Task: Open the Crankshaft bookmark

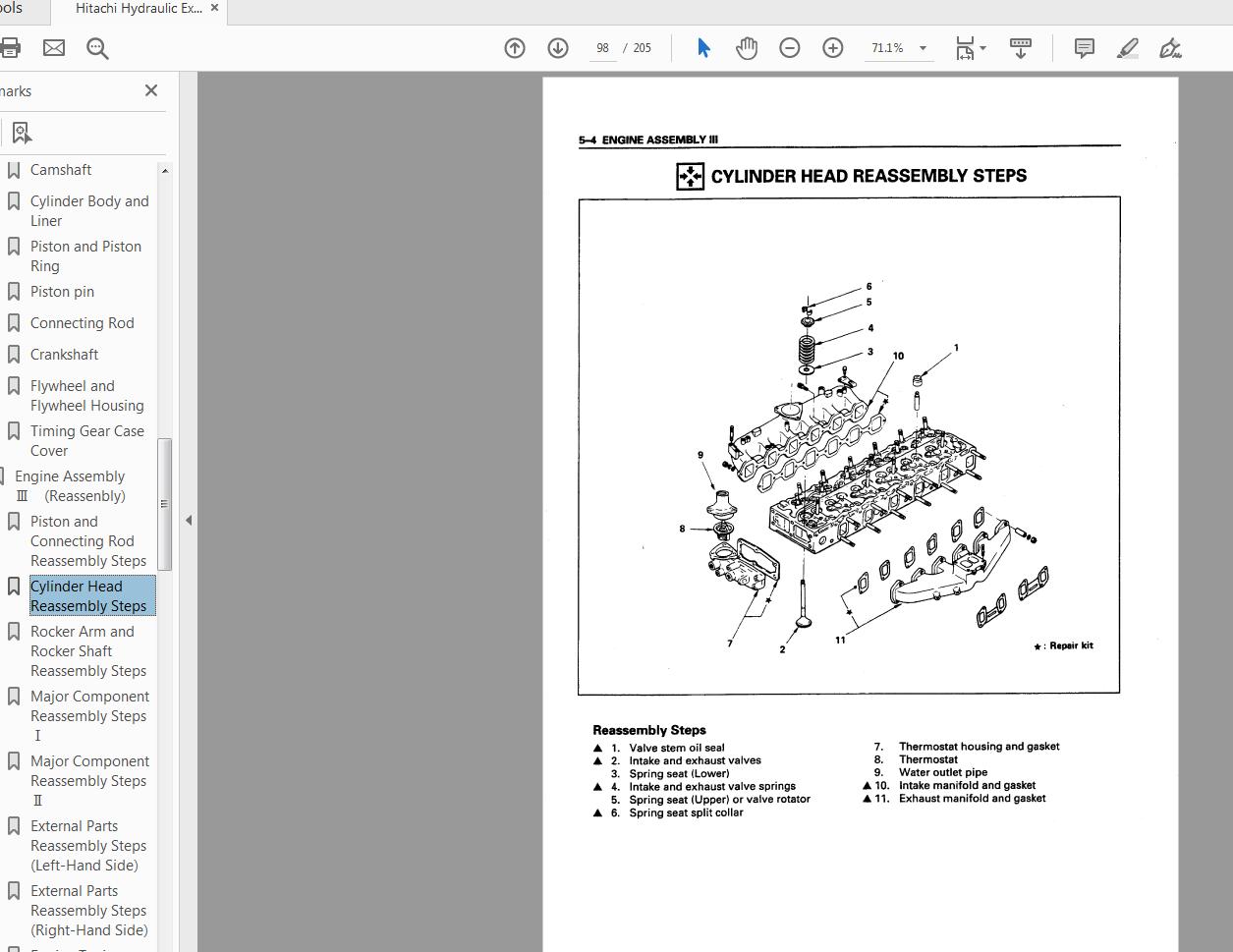Action: [x=64, y=355]
